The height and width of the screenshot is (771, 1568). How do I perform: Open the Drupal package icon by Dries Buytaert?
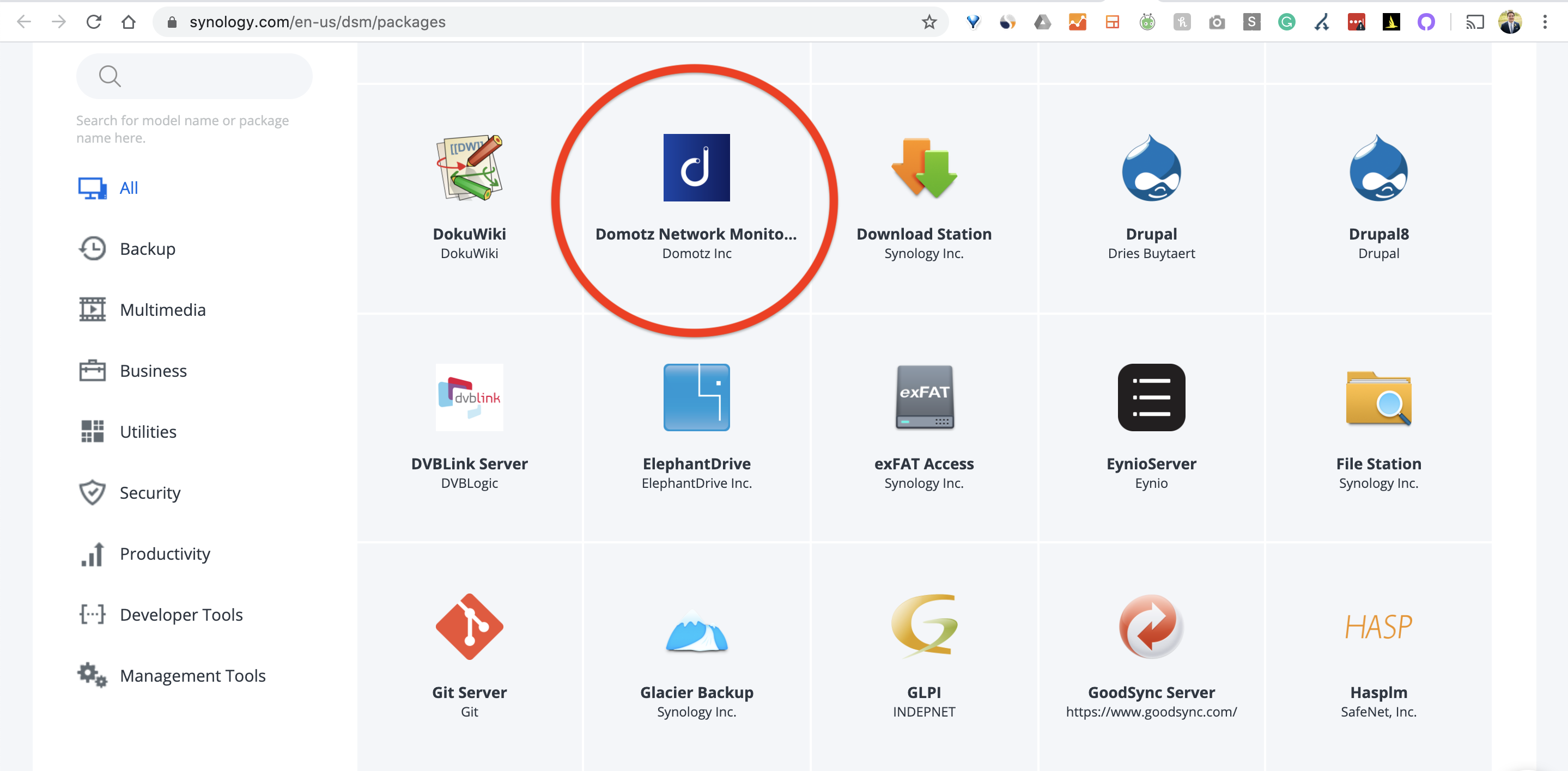[1151, 167]
